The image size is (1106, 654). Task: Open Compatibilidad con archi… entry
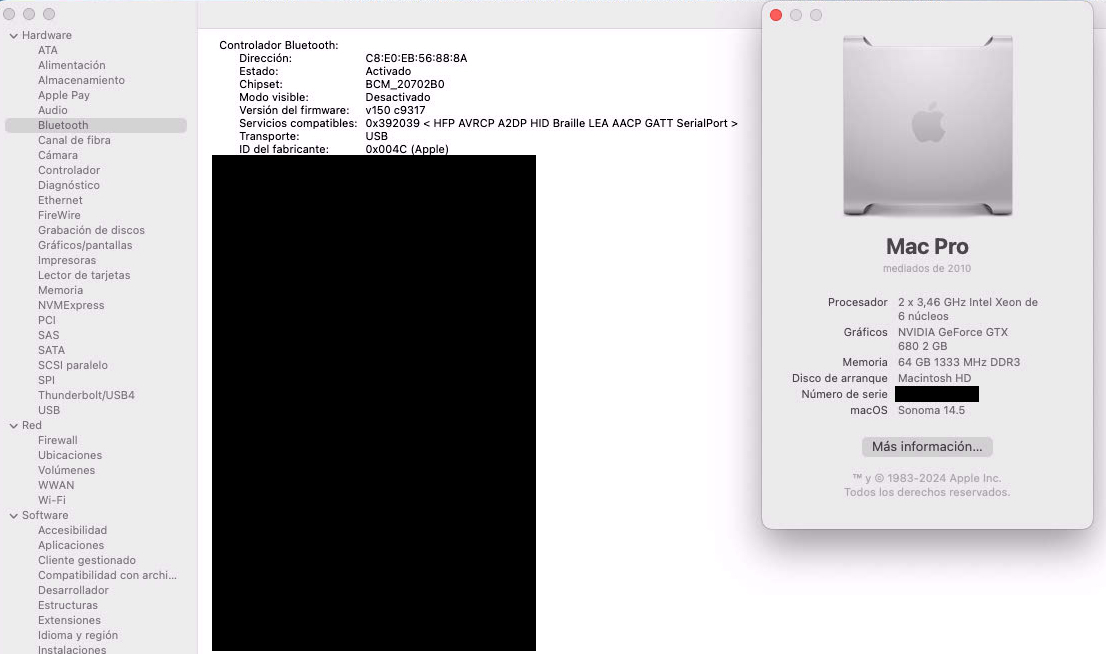coord(107,575)
